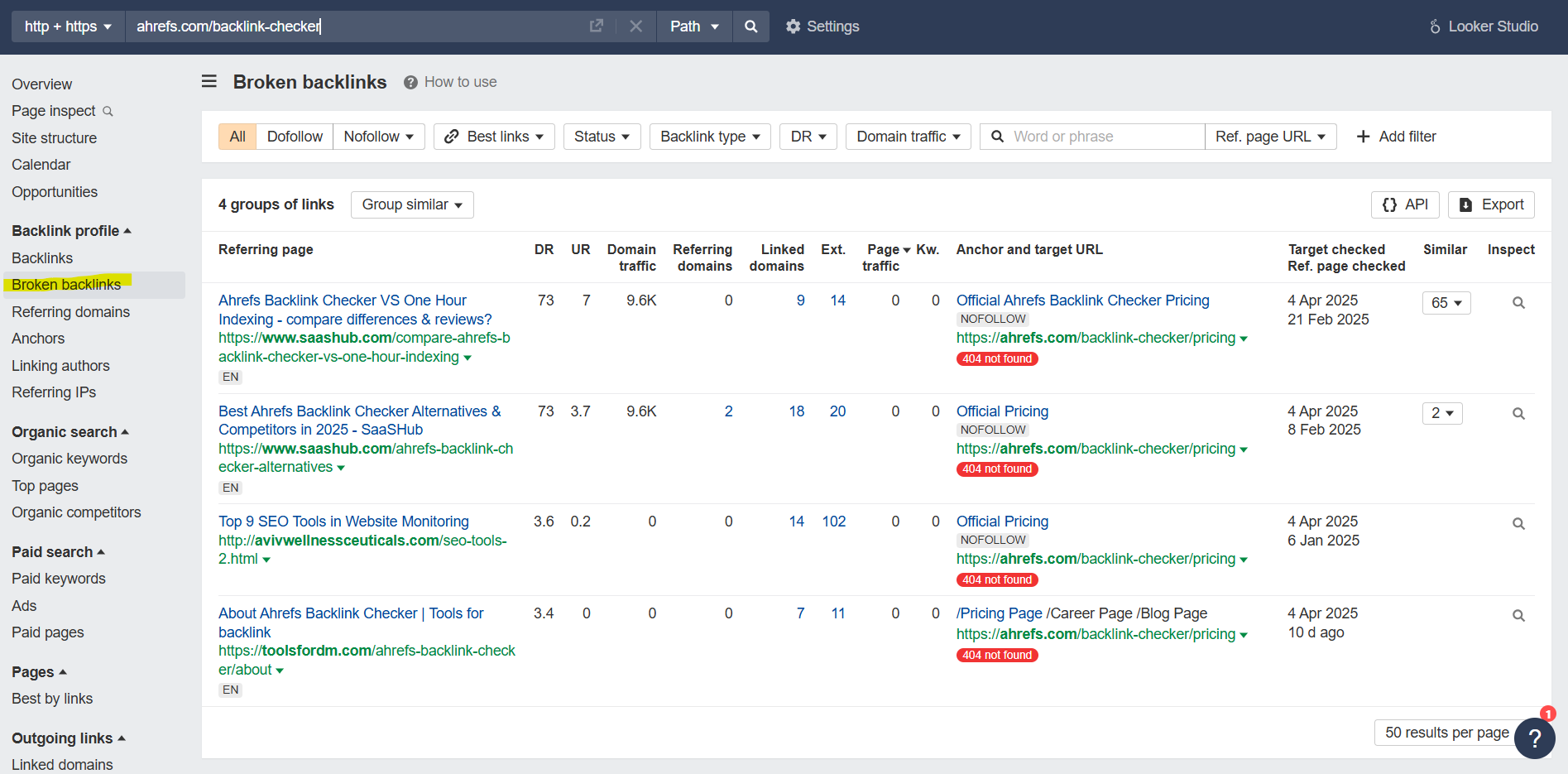Open the Nofollow filter dropdown
This screenshot has width=1568, height=774.
coord(379,137)
